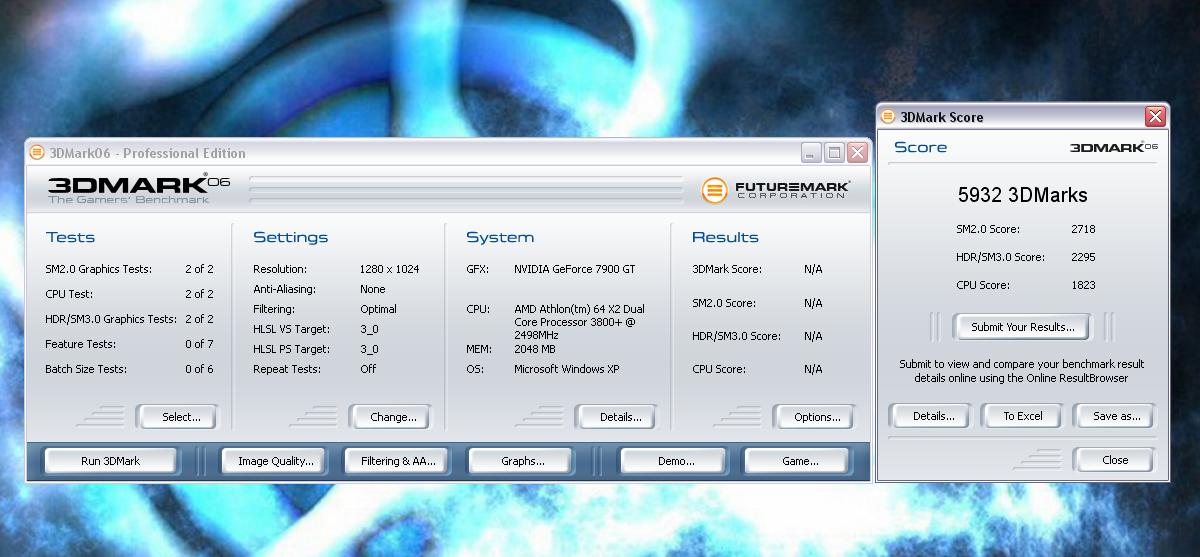The width and height of the screenshot is (1200, 557).
Task: Click the Settings section heading
Action: [x=290, y=237]
